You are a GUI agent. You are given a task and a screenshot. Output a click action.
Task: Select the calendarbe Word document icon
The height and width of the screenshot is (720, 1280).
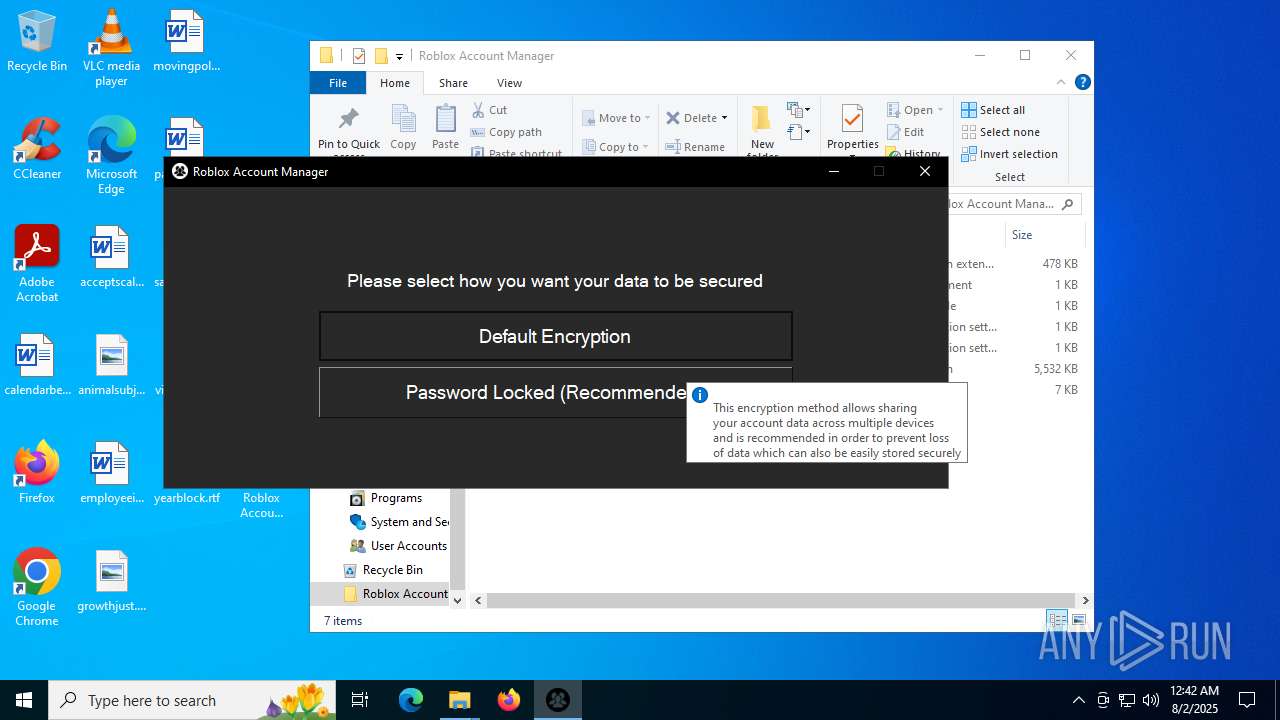(x=37, y=365)
